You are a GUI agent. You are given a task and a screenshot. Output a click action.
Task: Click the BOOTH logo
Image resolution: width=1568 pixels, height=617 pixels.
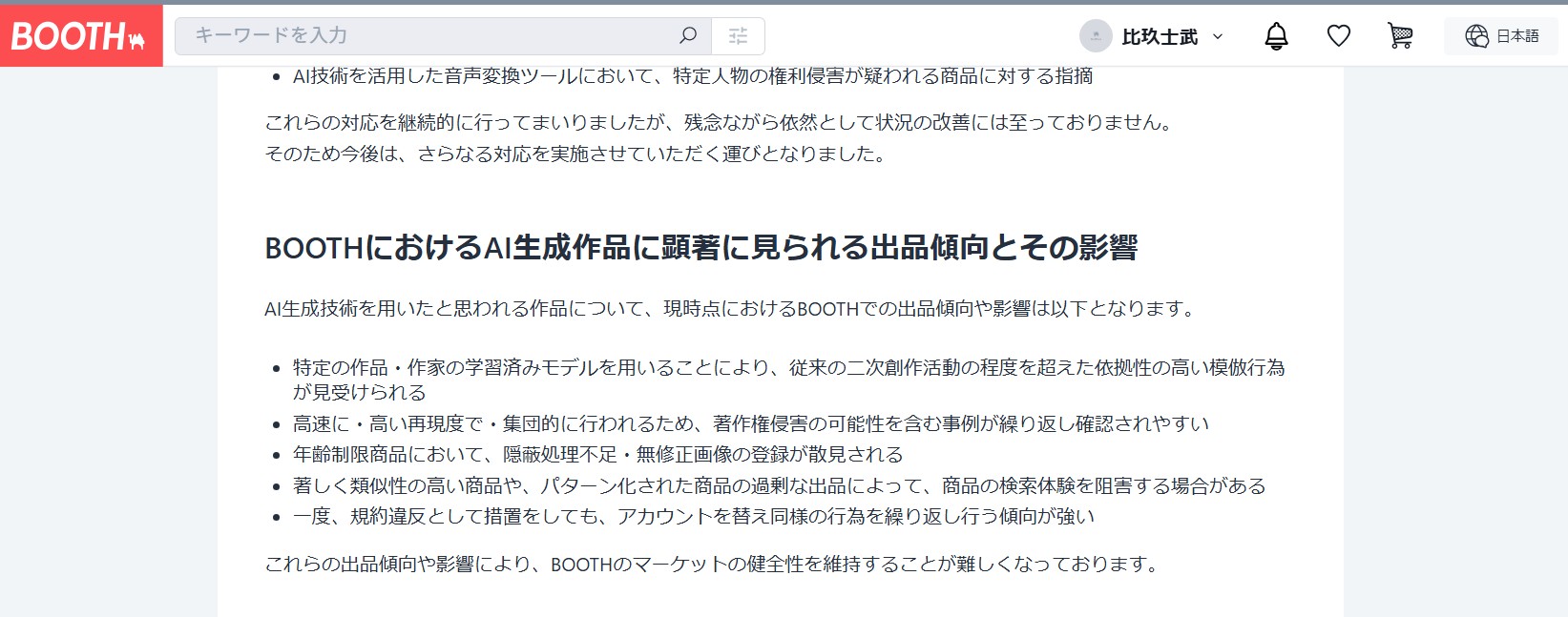(80, 36)
